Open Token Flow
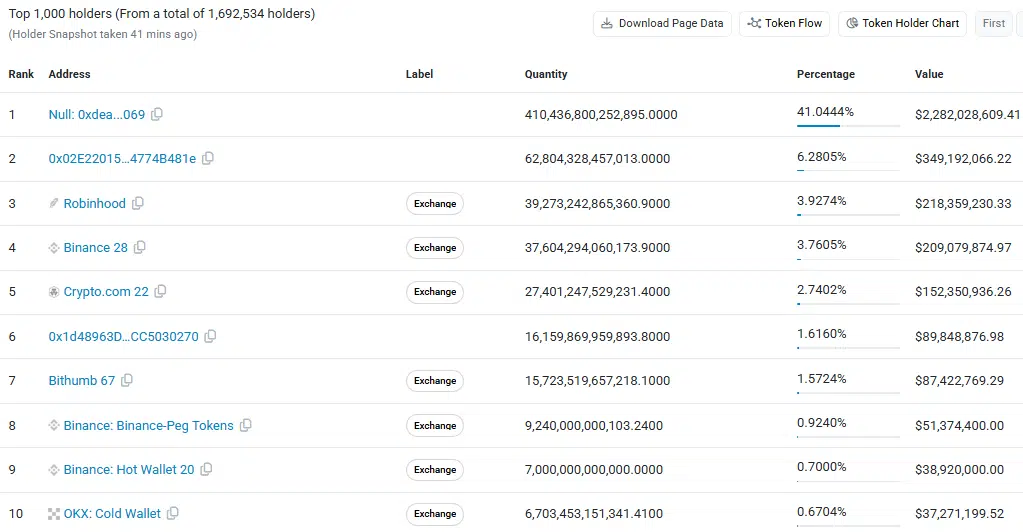This screenshot has height=532, width=1023. pyautogui.click(x=784, y=23)
